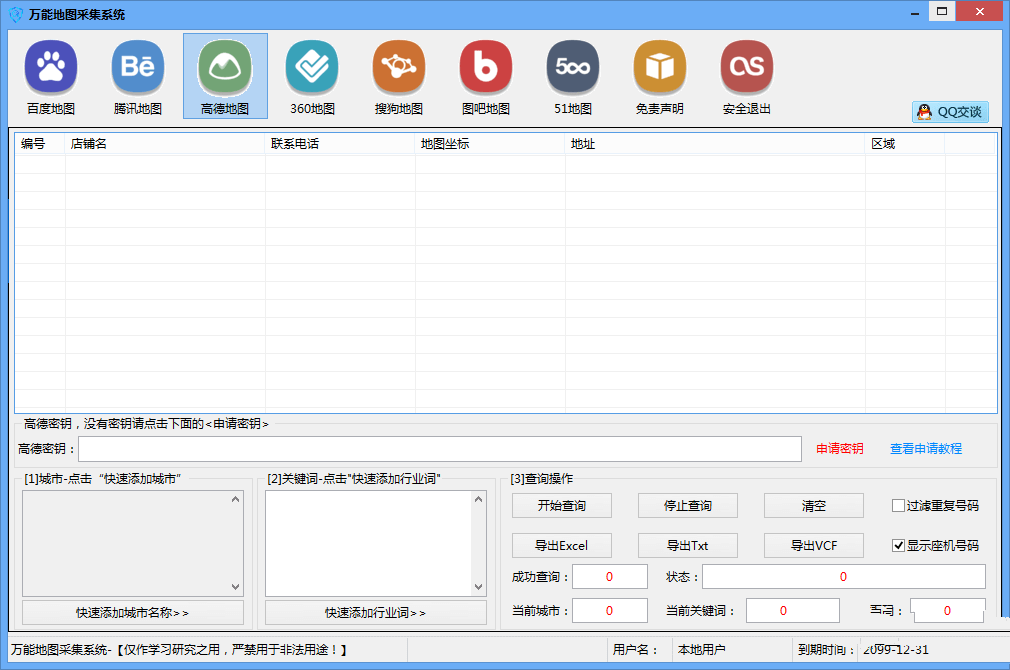The width and height of the screenshot is (1010, 670).
Task: Click the 状态 value field
Action: coord(844,577)
